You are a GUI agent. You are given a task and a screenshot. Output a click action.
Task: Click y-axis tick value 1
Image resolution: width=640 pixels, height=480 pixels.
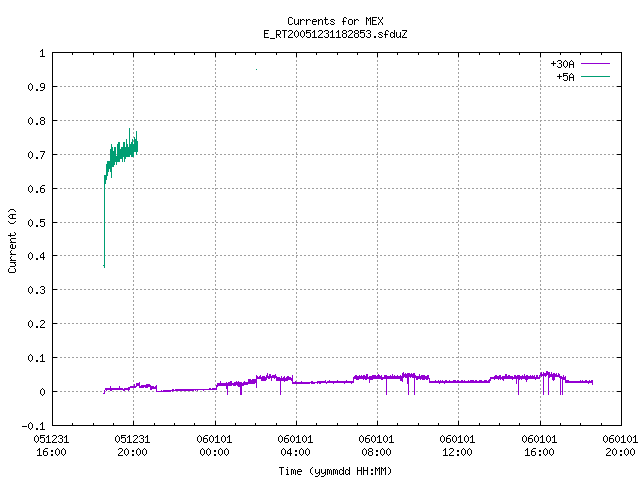(42, 53)
